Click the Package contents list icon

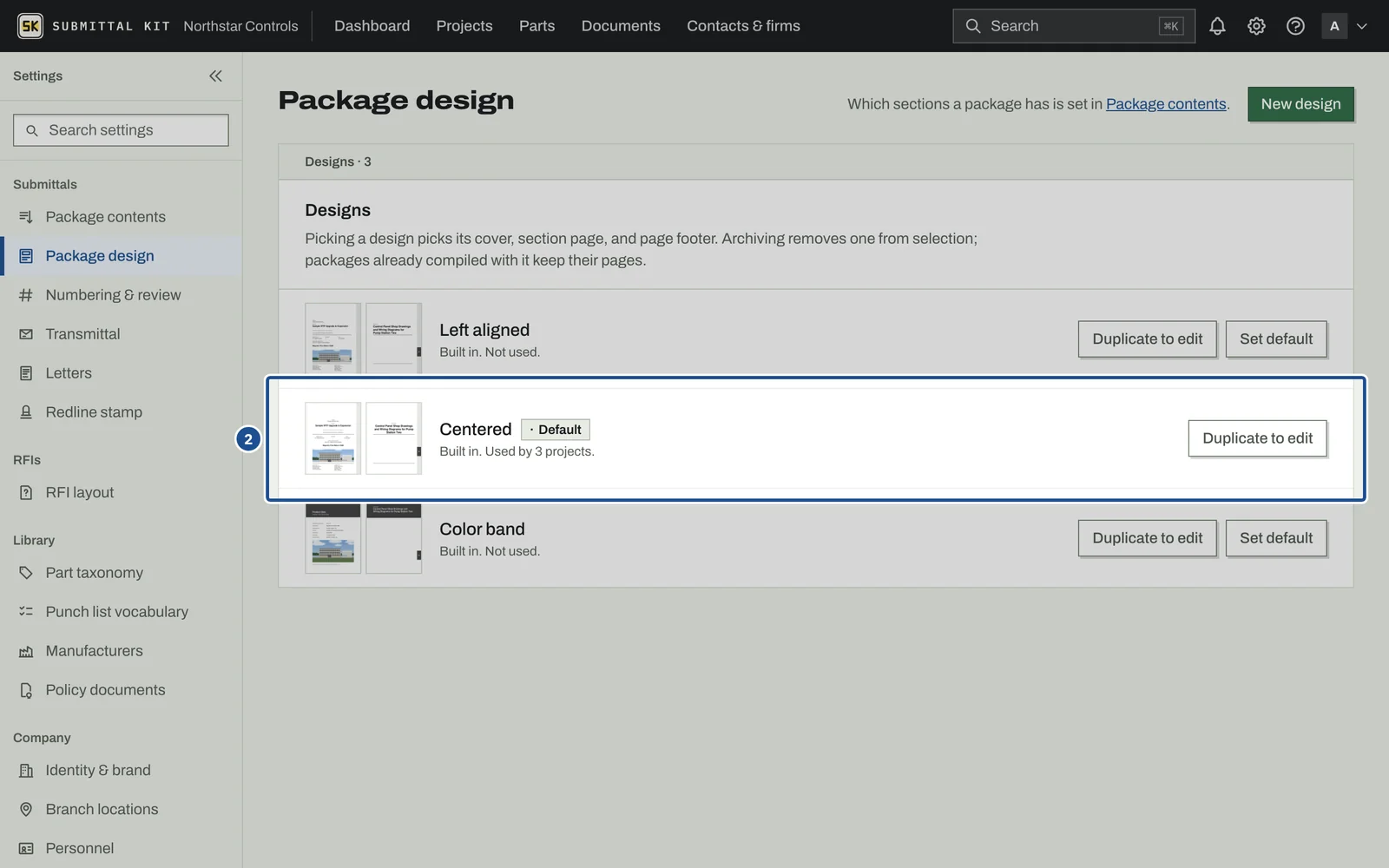[26, 217]
